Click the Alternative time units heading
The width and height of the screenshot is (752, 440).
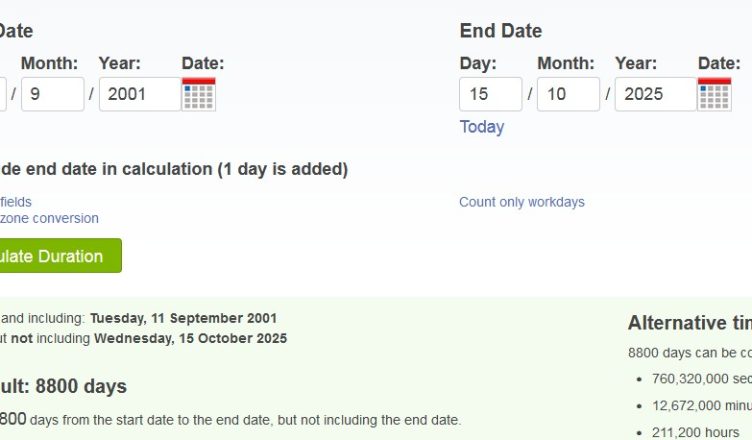click(689, 323)
